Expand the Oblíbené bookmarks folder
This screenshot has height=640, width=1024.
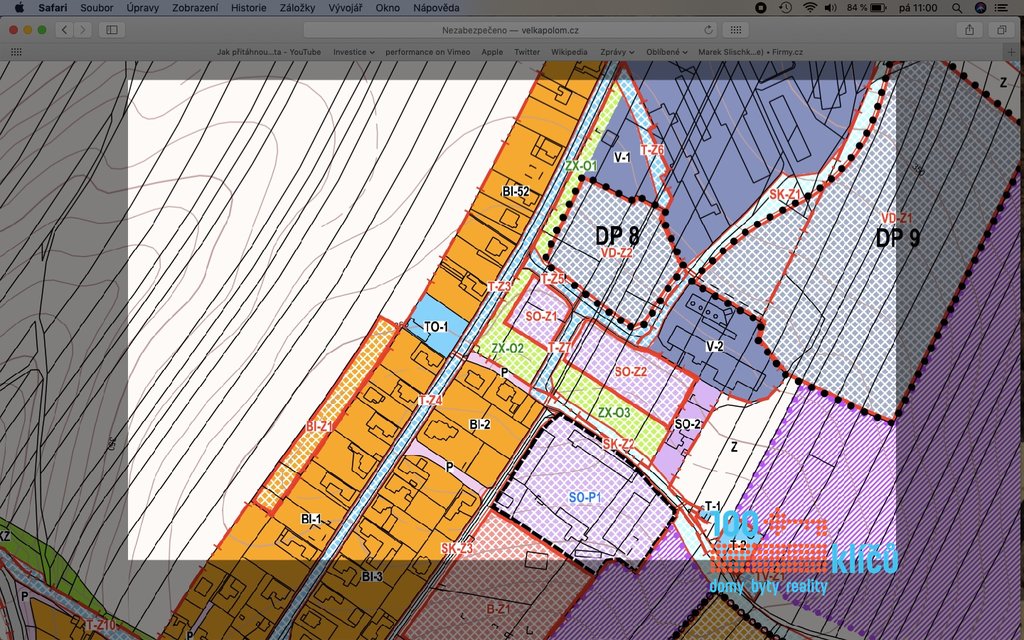coord(667,52)
